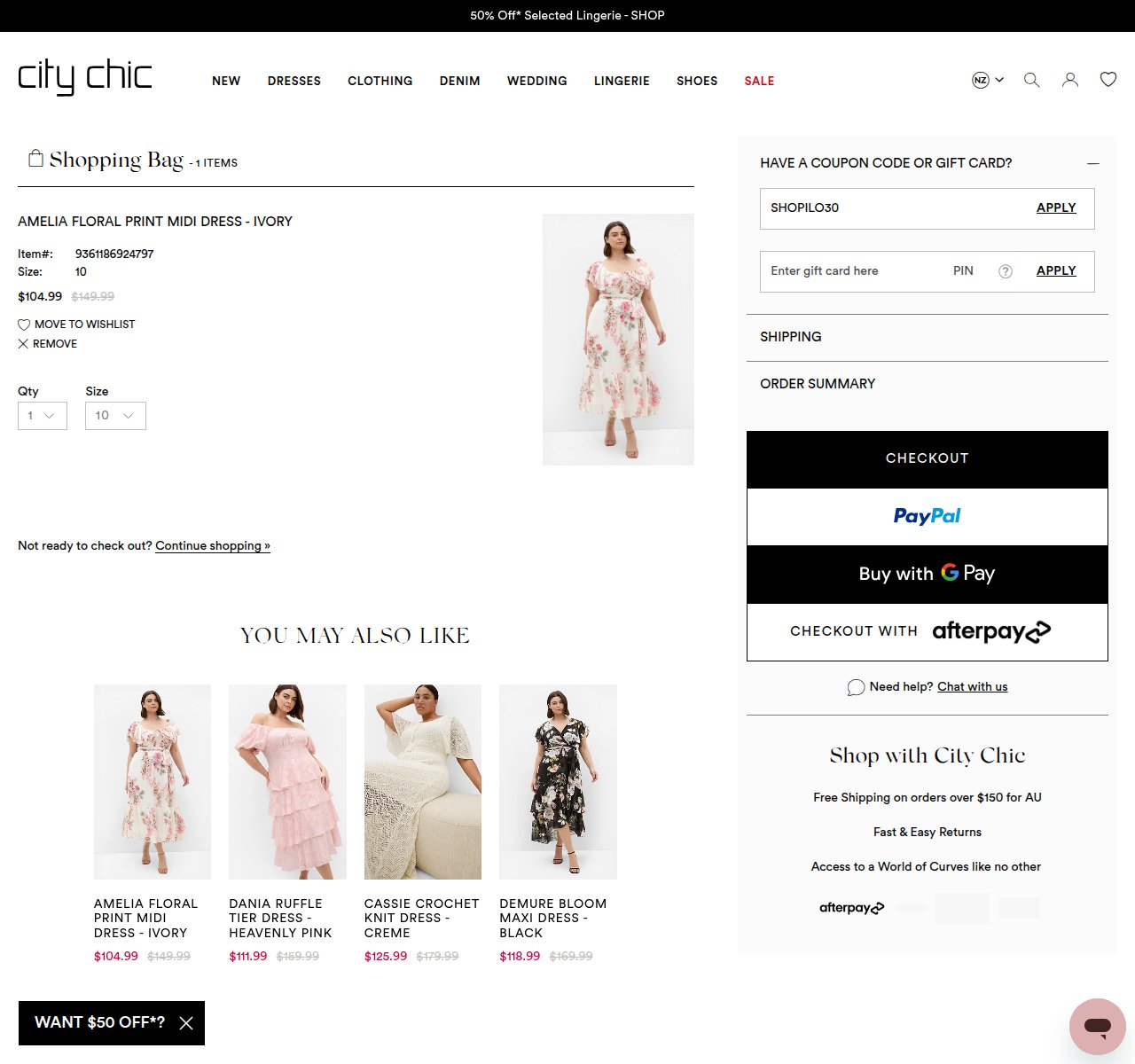The height and width of the screenshot is (1064, 1135).
Task: Open the Denim menu
Action: [460, 81]
